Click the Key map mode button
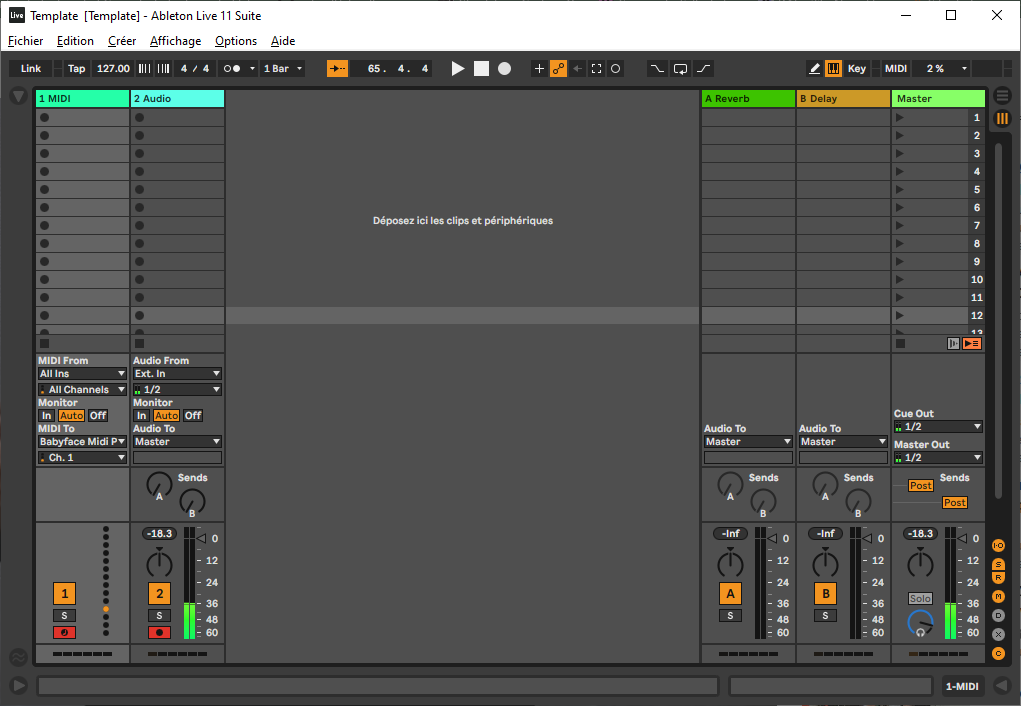1021x706 pixels. click(x=856, y=69)
